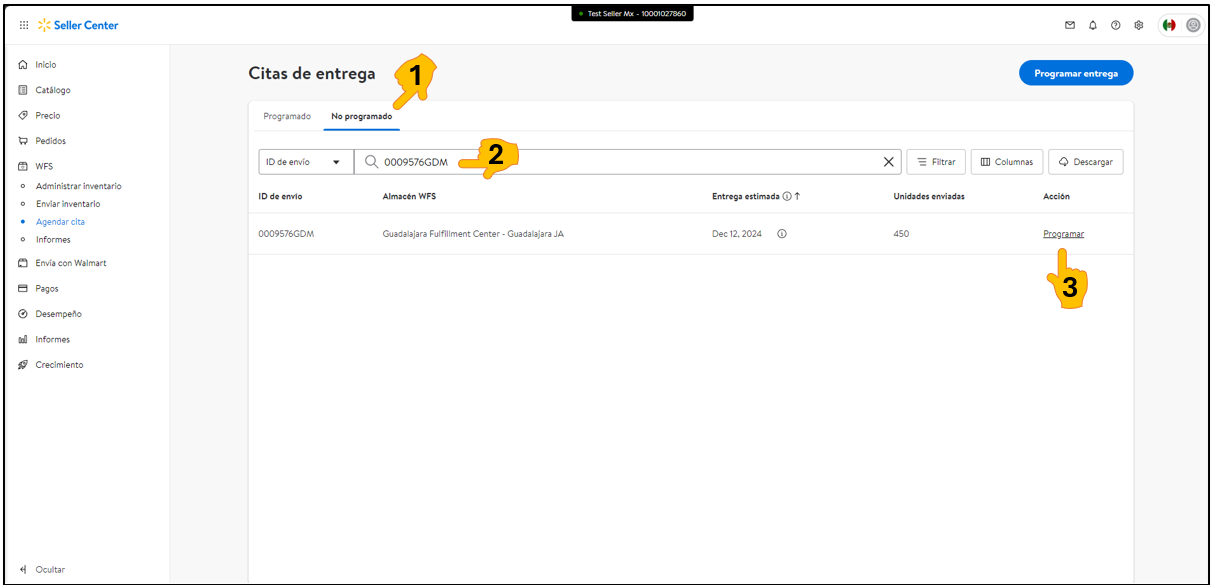Click the Almacén WFS column header
The height and width of the screenshot is (585, 1213).
(409, 196)
